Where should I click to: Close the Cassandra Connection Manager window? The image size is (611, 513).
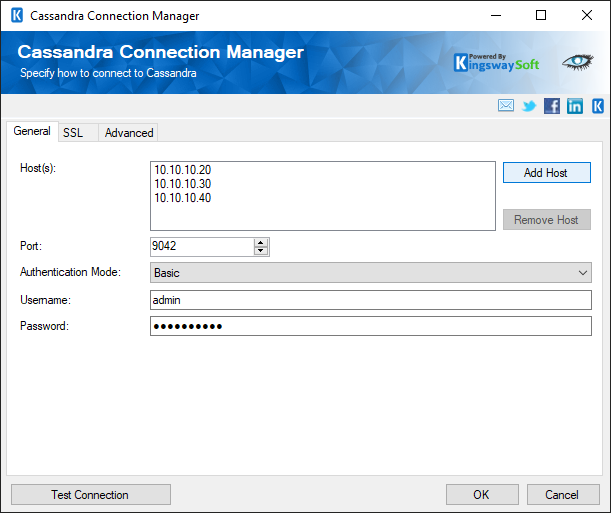[586, 16]
